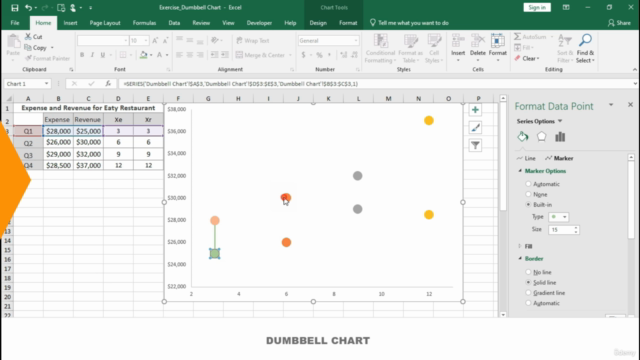Screen dimensions: 640x360
Task: Select Effects pentagon icon in pane
Action: tap(541, 137)
